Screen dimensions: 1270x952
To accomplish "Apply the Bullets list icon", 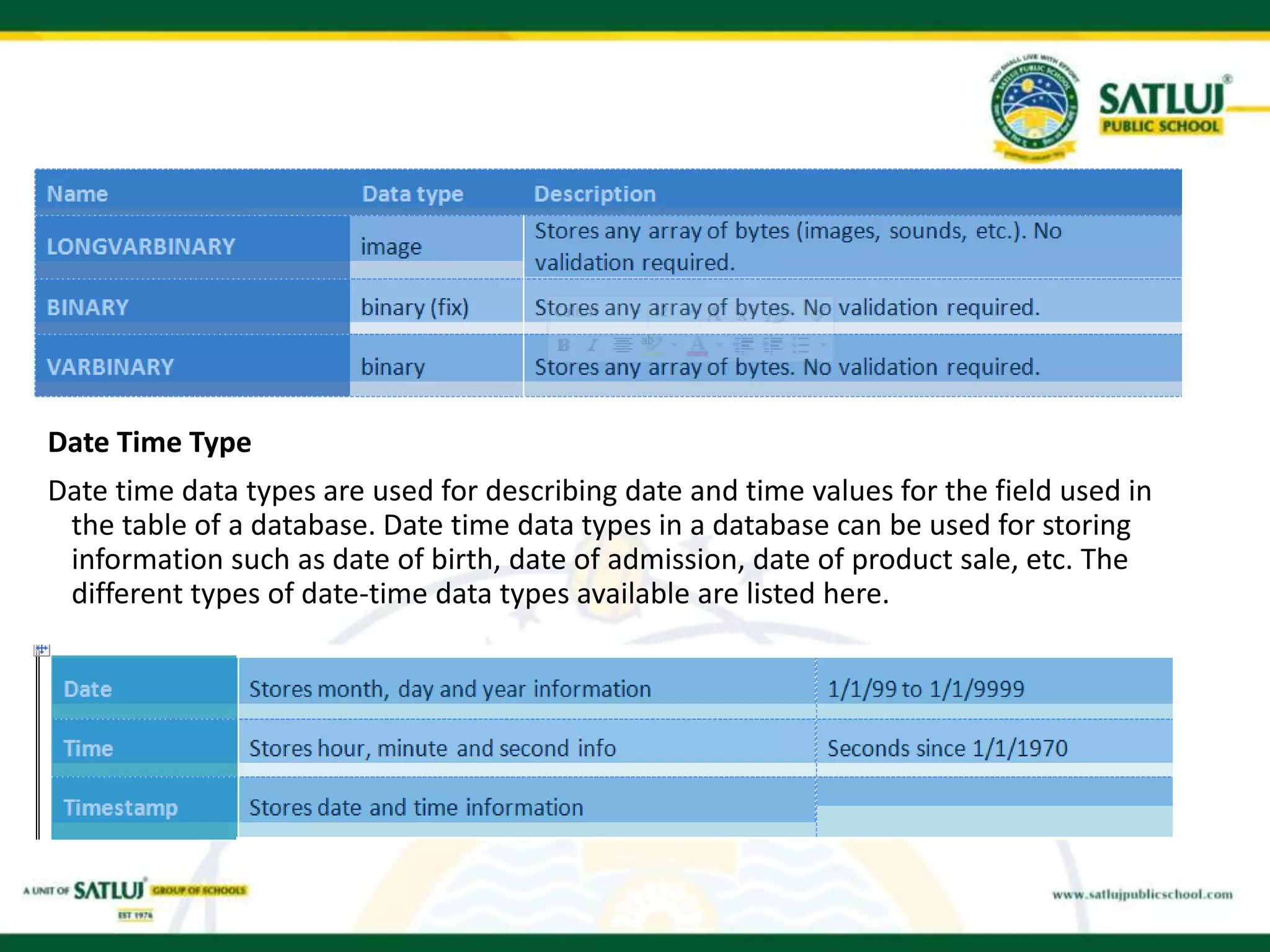I will tap(801, 345).
